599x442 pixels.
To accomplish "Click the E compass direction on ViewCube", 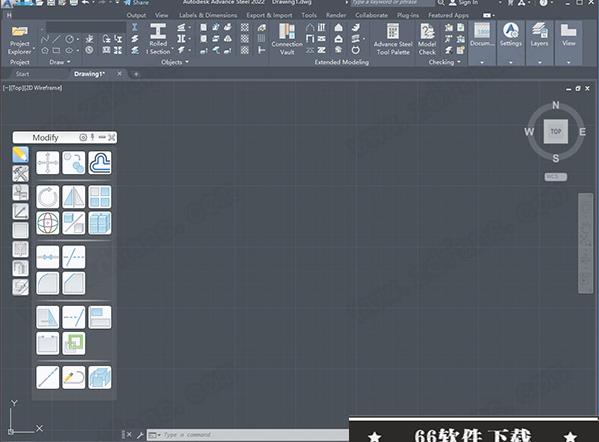I will [582, 132].
